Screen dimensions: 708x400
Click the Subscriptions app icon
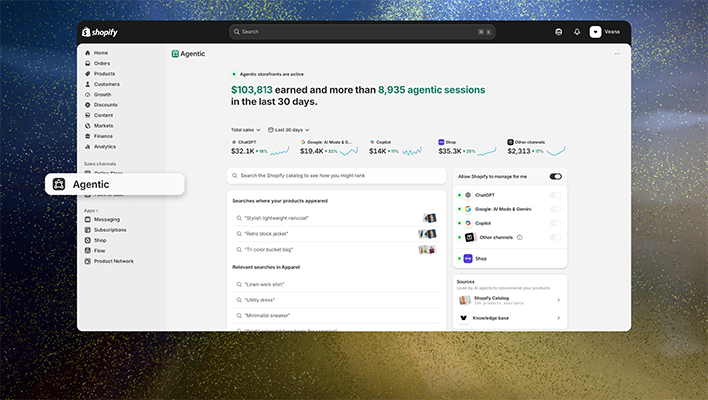[88, 230]
